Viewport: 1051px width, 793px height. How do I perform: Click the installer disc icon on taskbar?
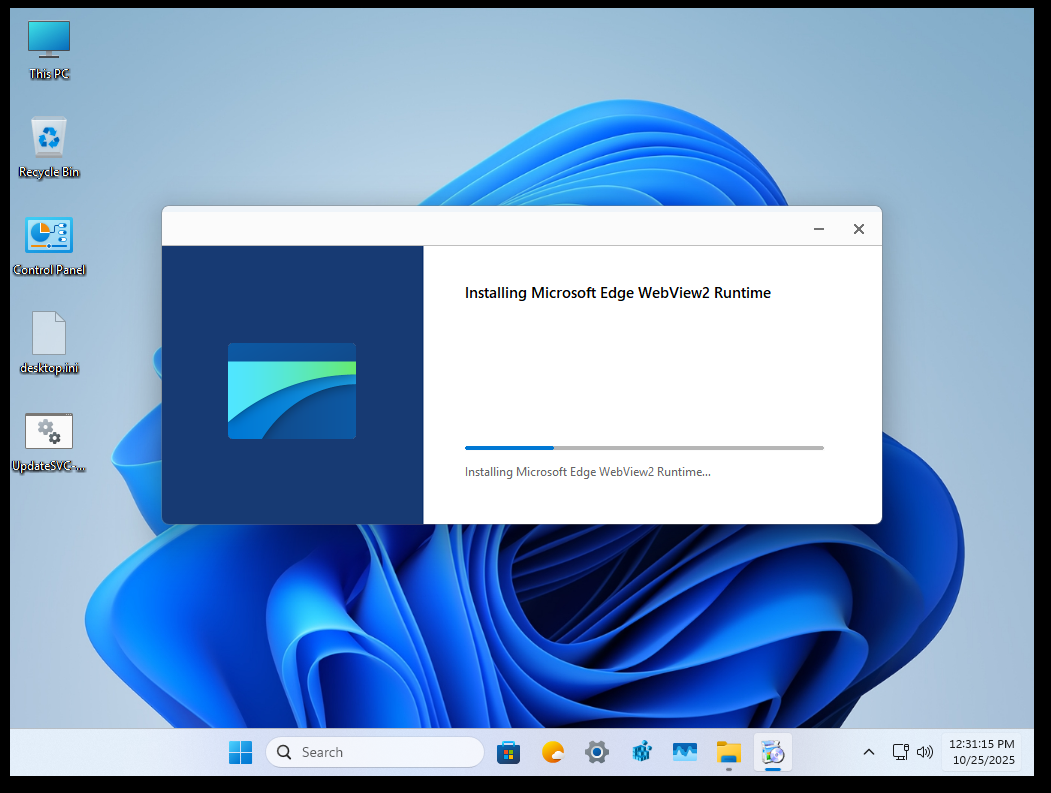tap(773, 752)
